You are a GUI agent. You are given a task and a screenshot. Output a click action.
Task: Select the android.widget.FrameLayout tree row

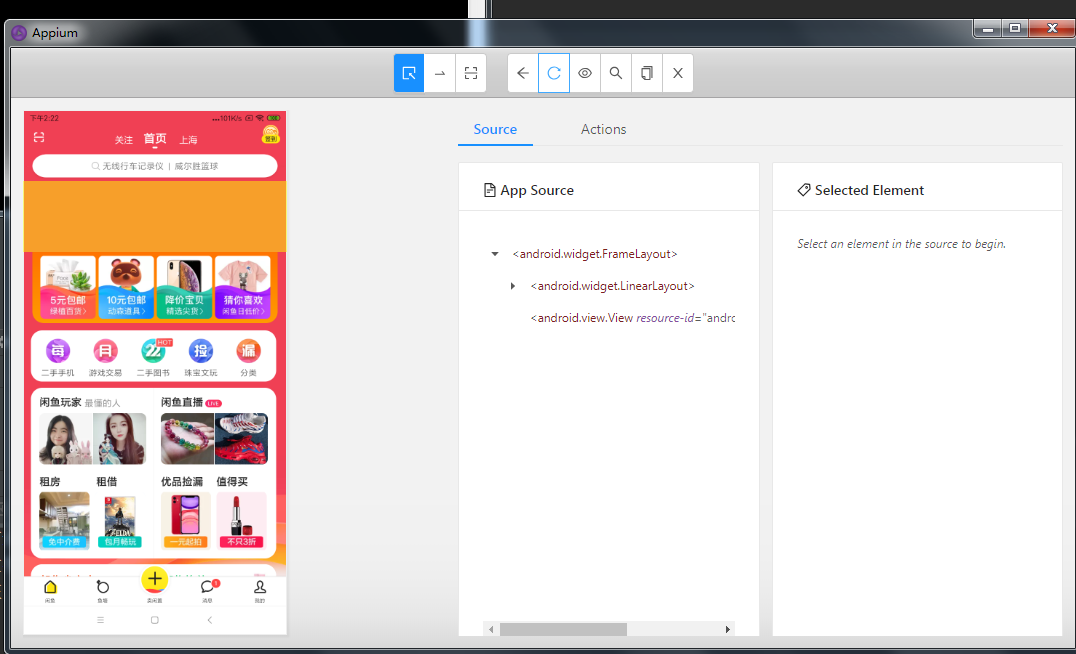point(595,254)
